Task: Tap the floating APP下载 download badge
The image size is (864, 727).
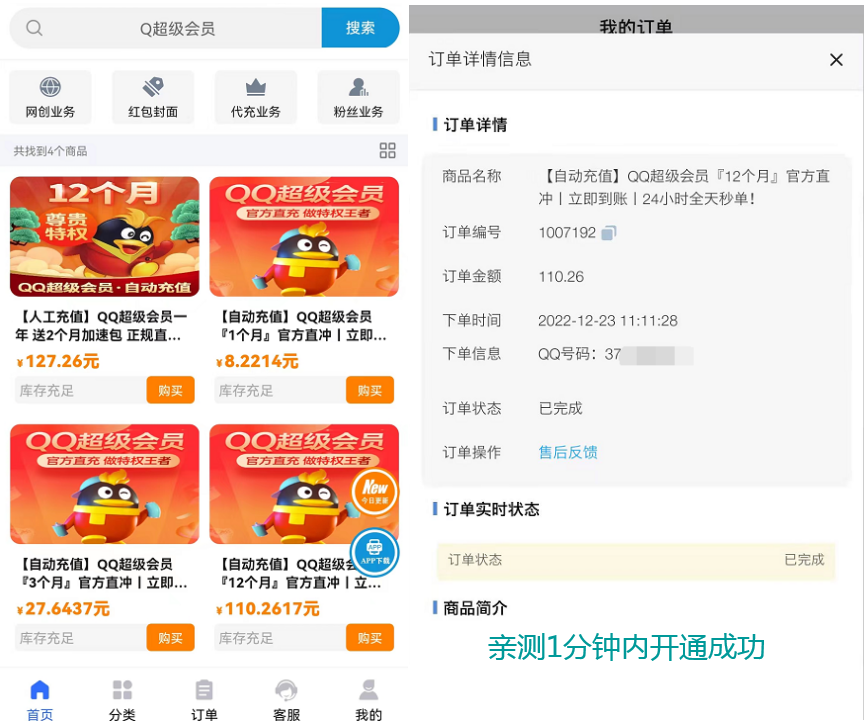Action: (375, 551)
